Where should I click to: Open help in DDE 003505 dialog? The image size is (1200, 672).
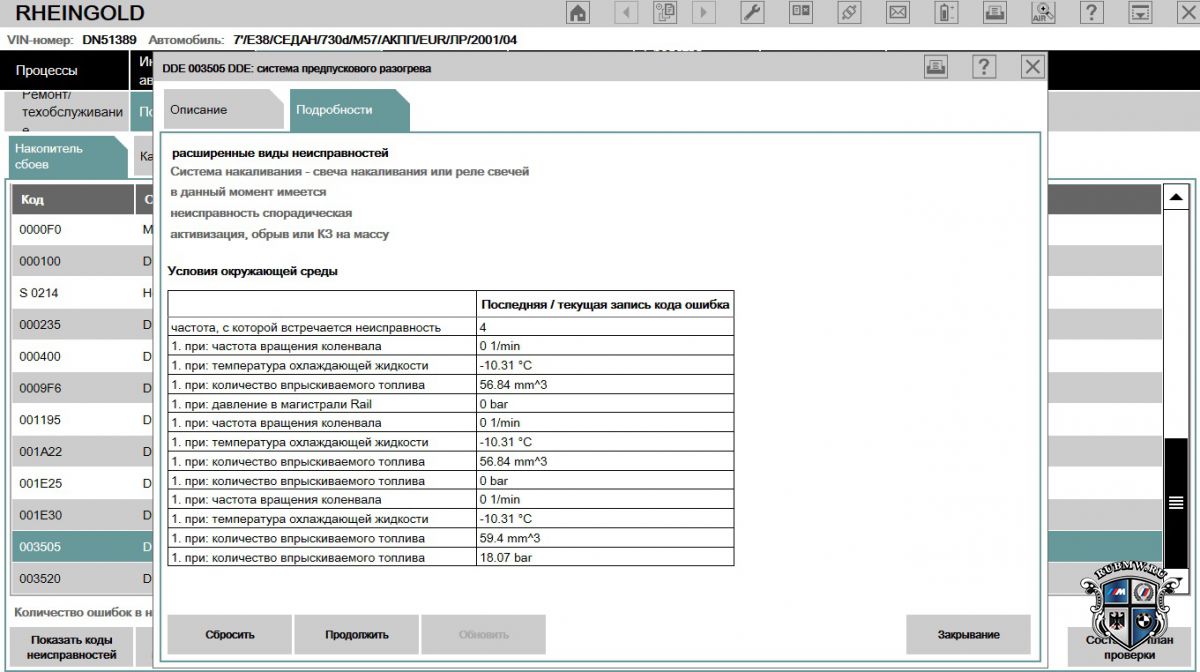point(984,67)
